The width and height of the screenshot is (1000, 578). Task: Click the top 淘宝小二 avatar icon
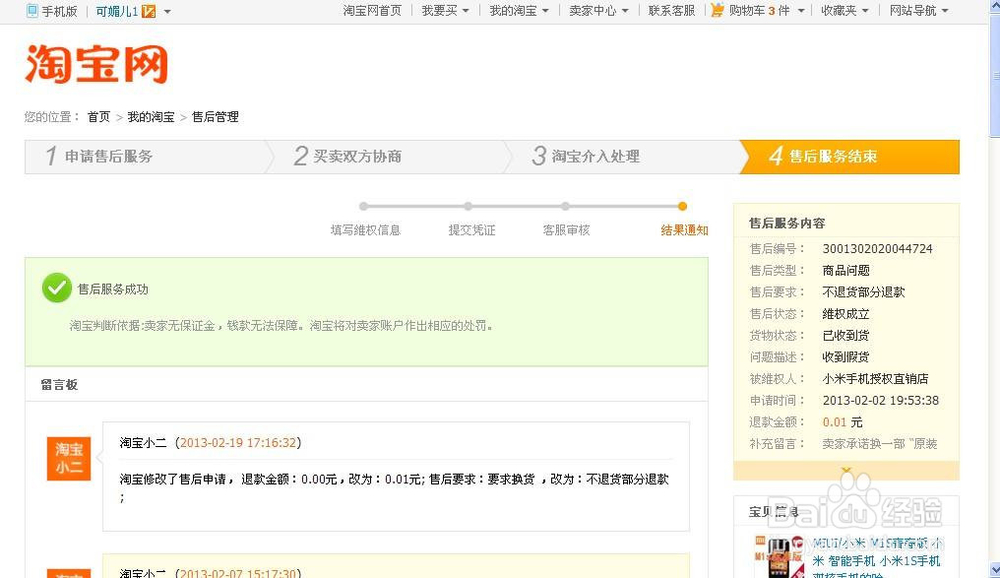point(68,458)
